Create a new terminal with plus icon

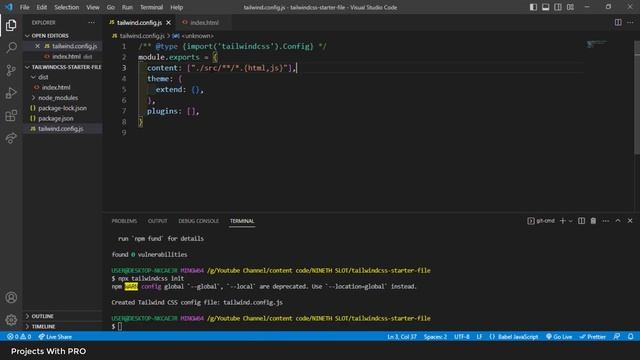pyautogui.click(x=562, y=221)
